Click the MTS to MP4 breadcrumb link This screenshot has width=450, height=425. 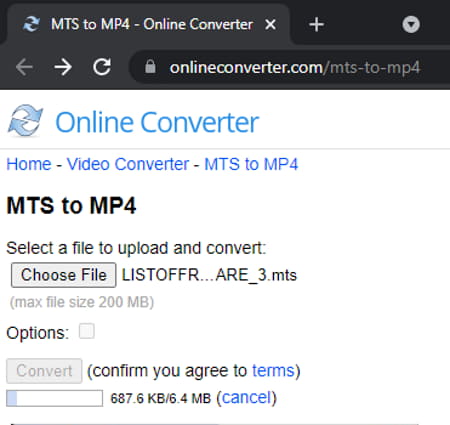pos(251,164)
